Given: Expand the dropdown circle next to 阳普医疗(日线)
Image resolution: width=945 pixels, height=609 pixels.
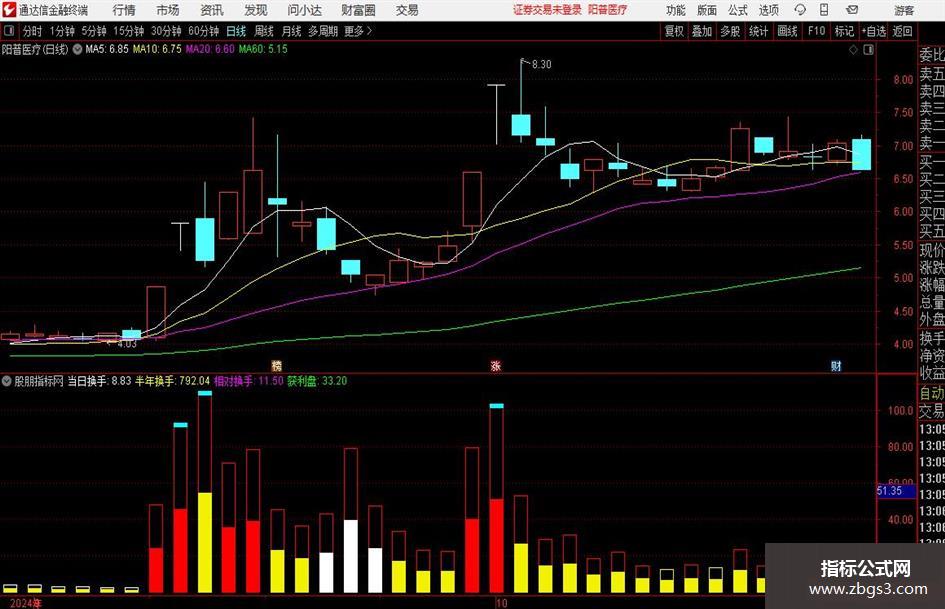Looking at the screenshot, I should pos(77,49).
